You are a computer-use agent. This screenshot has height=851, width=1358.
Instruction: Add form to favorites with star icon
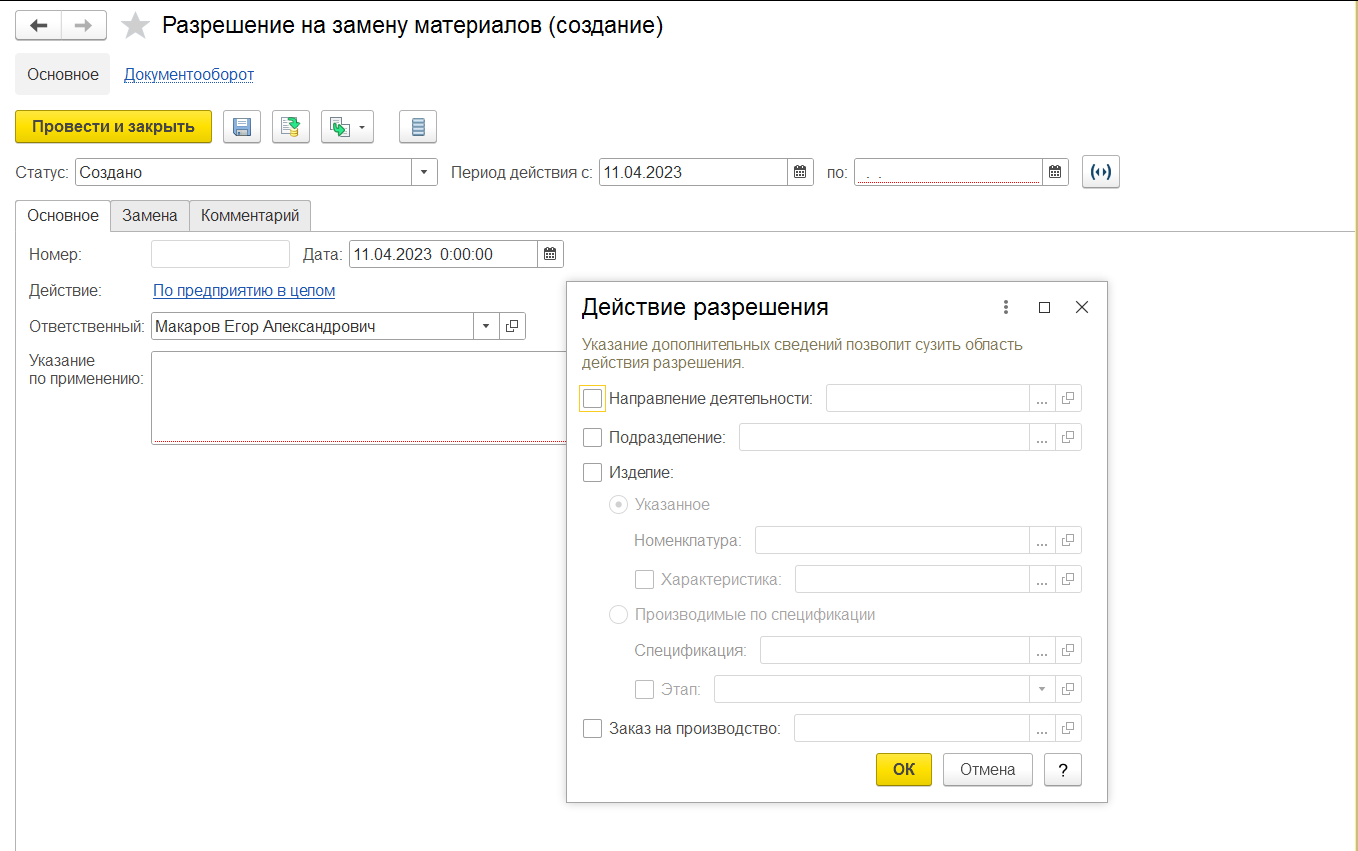(135, 26)
